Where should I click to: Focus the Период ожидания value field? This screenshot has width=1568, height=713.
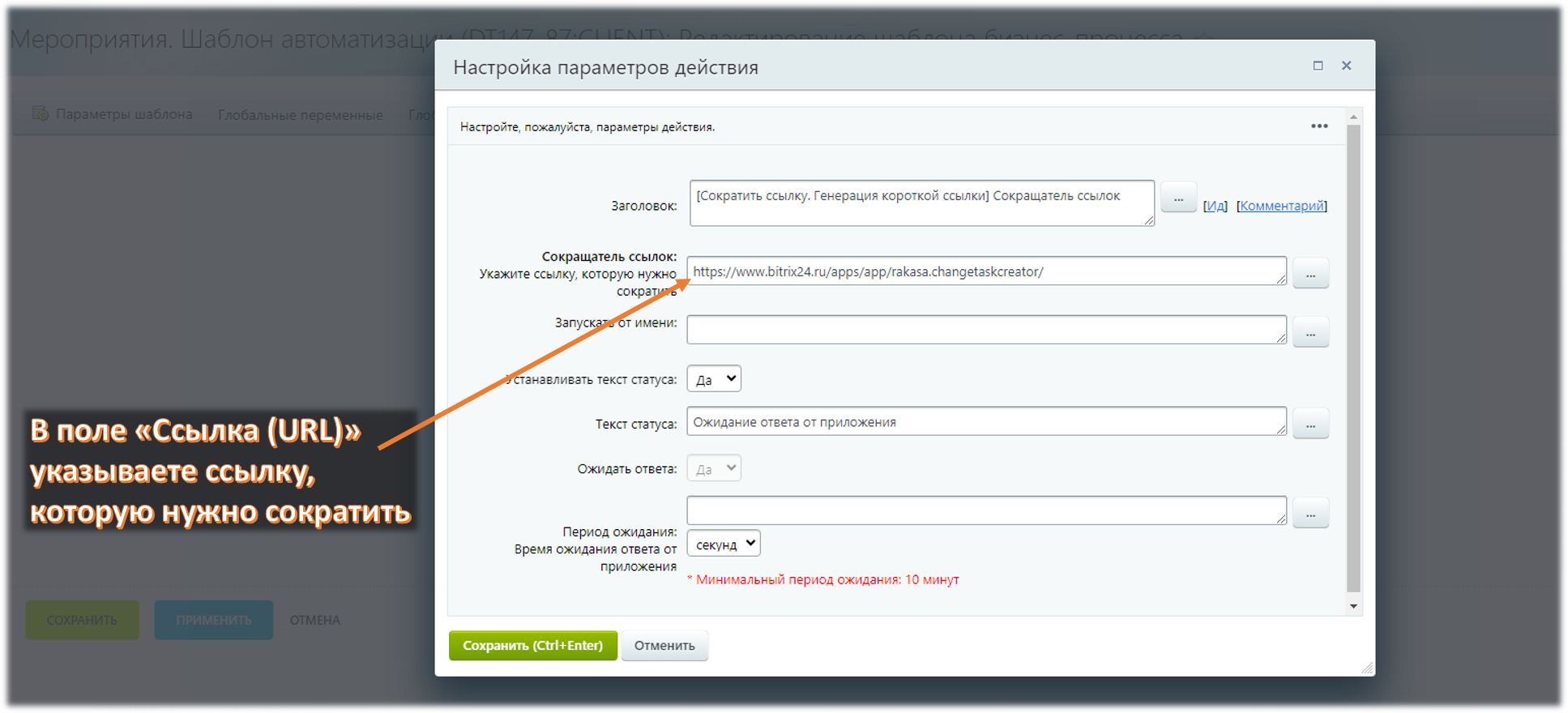coord(986,510)
